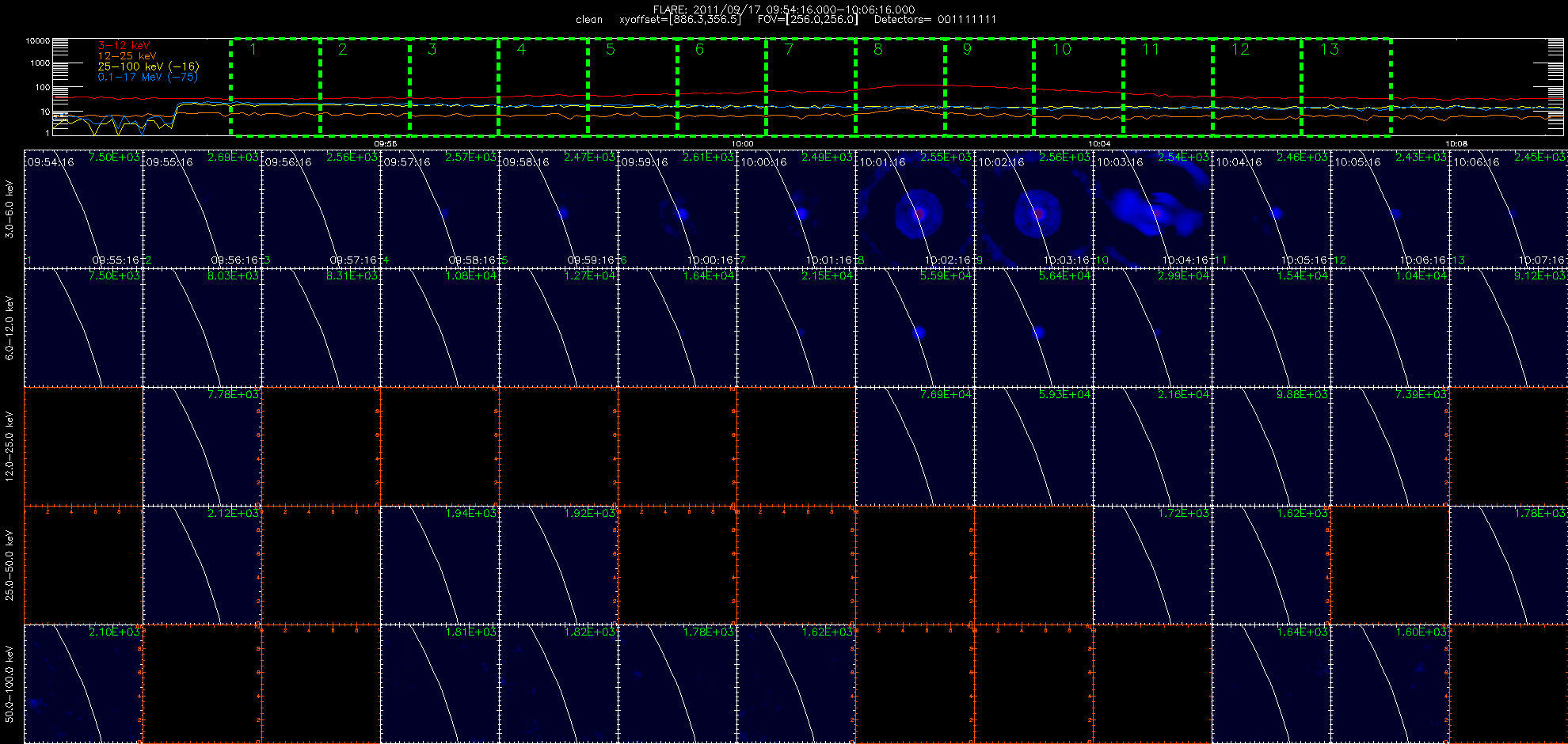Click the value '1.92E+03' in 25-50 keV row
The width and height of the screenshot is (1568, 744).
590,514
